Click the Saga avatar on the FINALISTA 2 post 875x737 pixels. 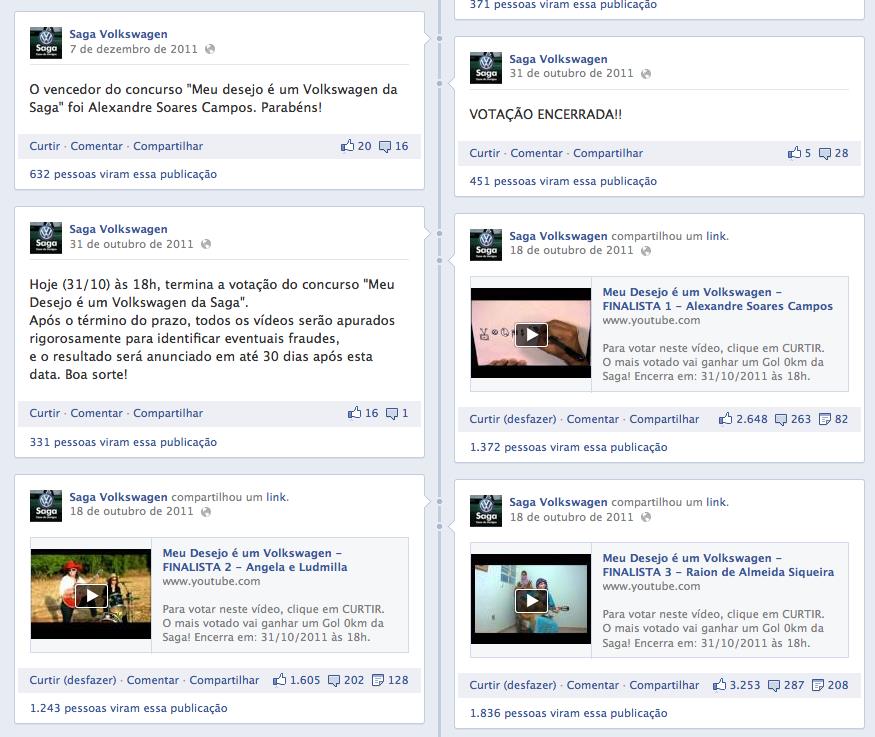(46, 505)
